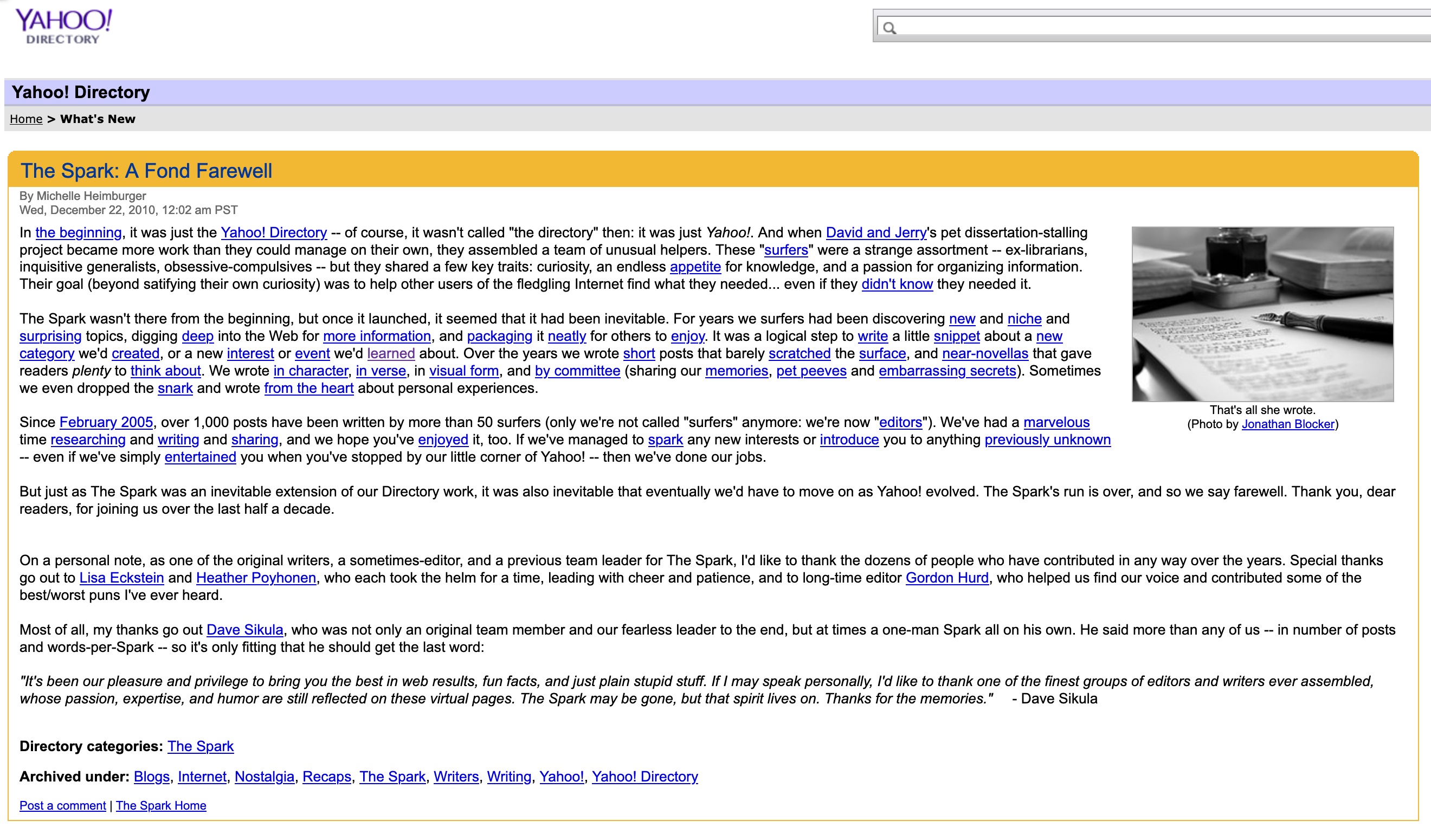Viewport: 1431px width, 840px height.
Task: Click the ink pen and paper photo
Action: pyautogui.click(x=1262, y=314)
